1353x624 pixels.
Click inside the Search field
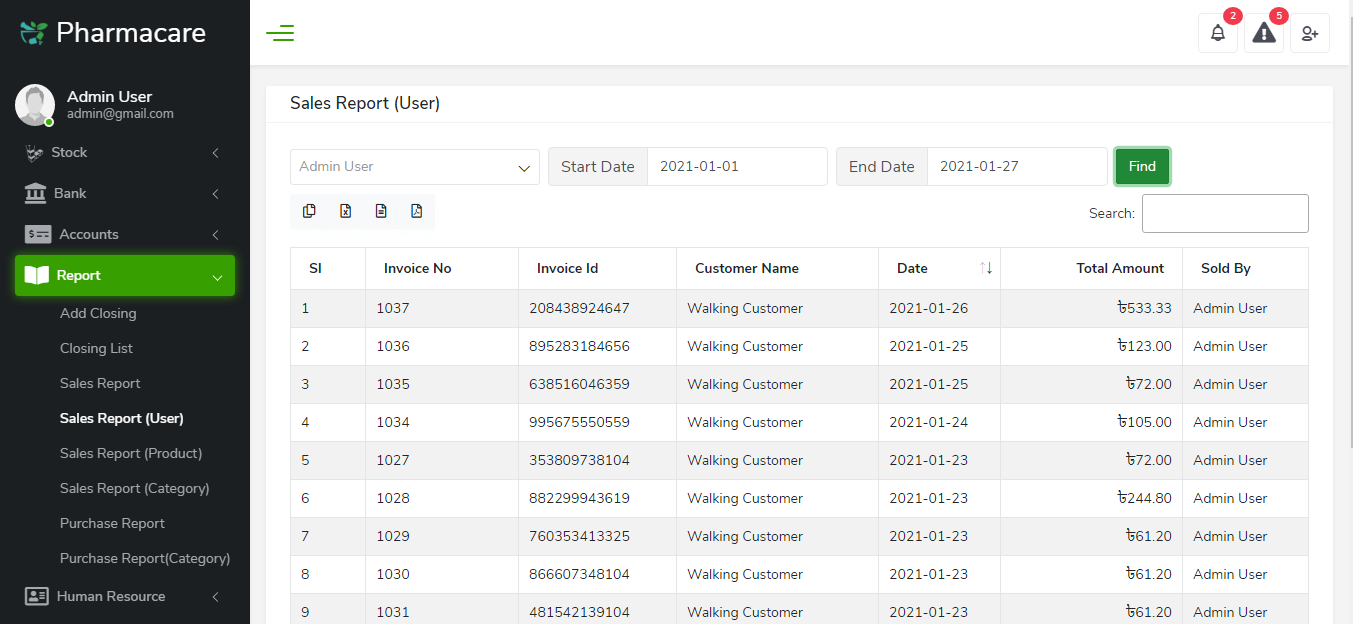[x=1225, y=213]
